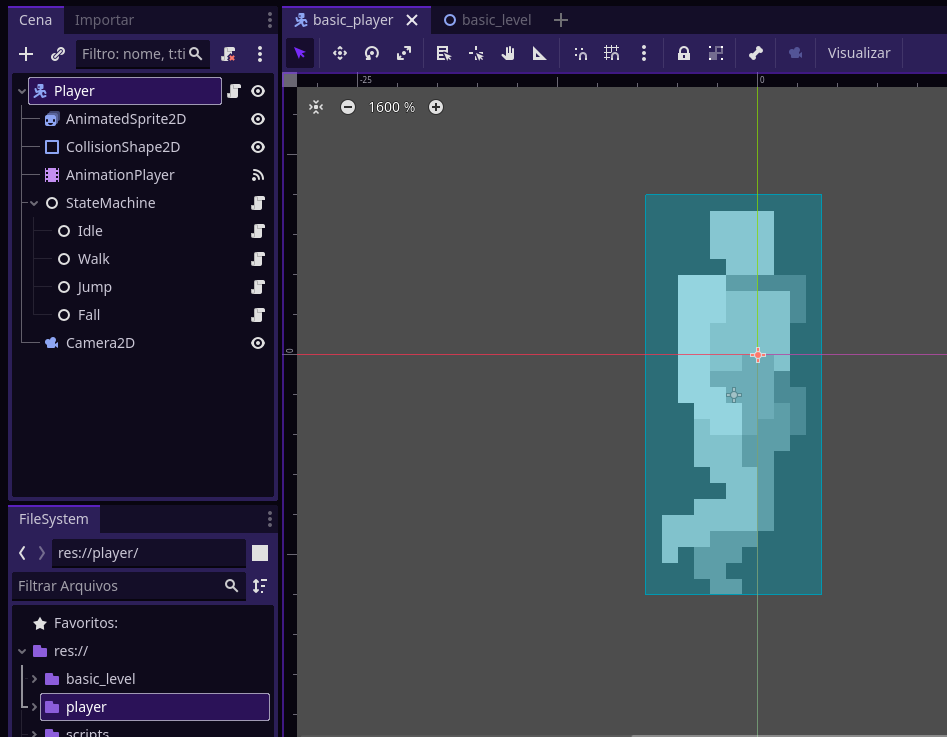Open script attached to Idle node
The width and height of the screenshot is (947, 737).
click(258, 231)
